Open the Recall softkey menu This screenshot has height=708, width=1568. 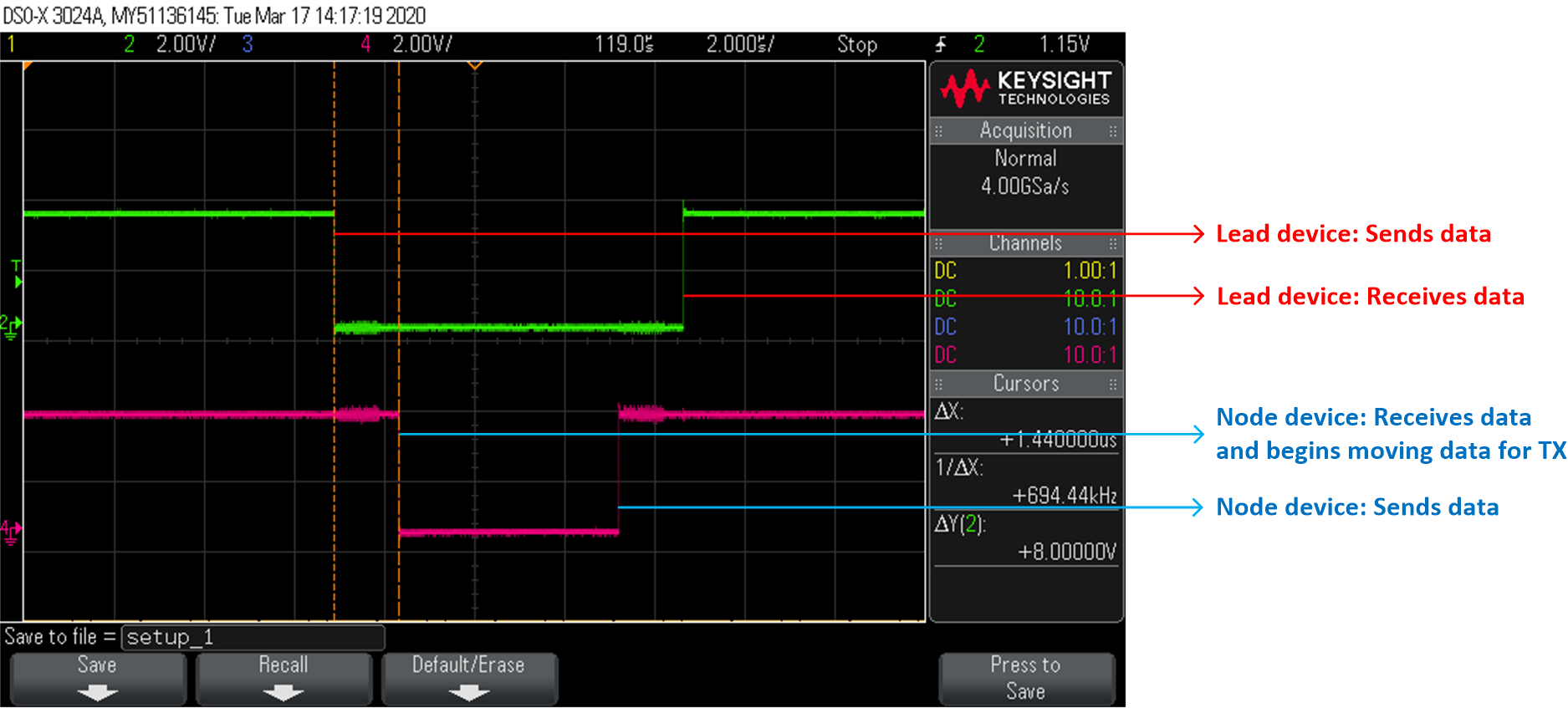click(x=283, y=678)
